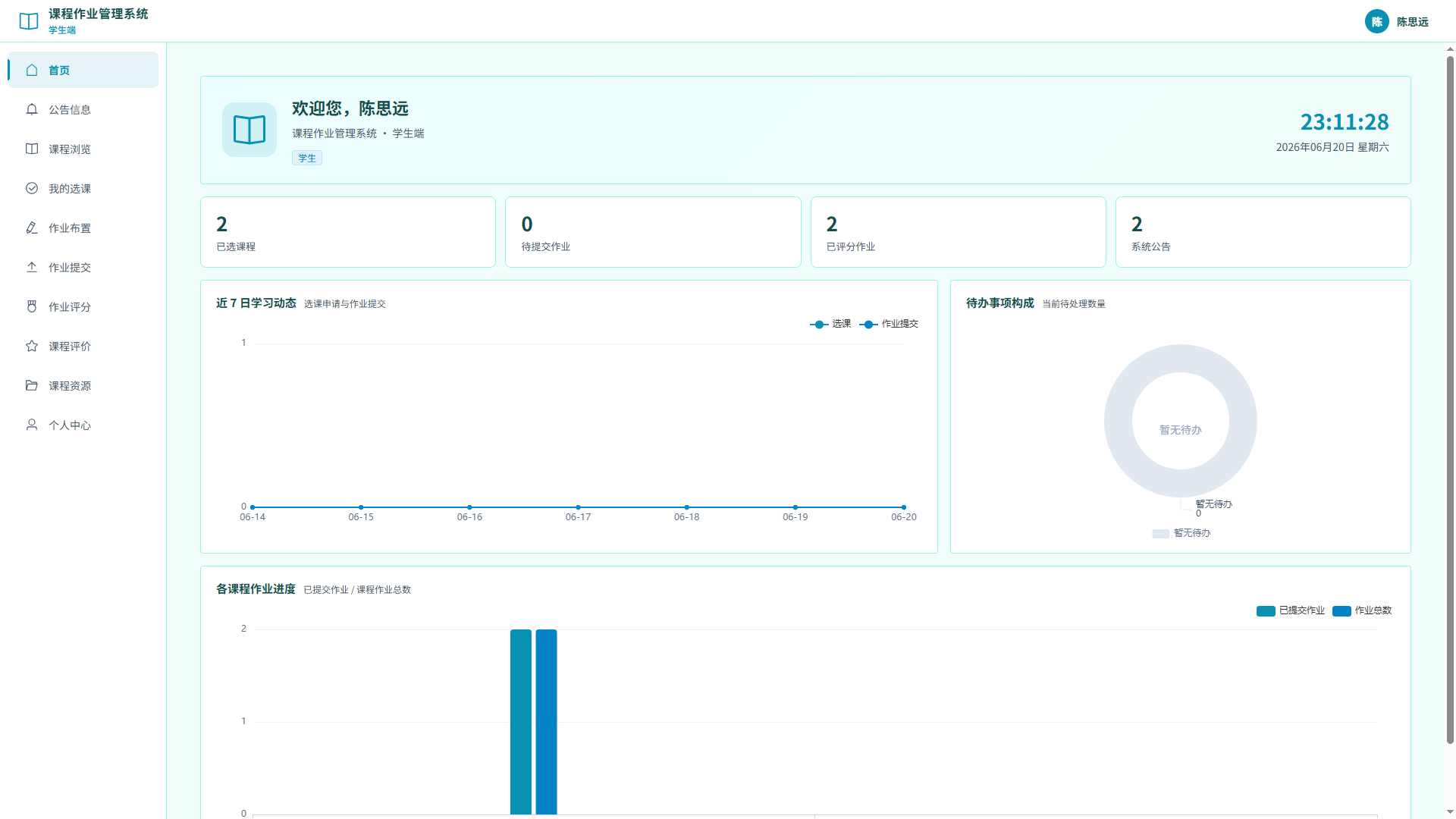Screen dimensions: 1456x819
Task: Open 作业评分 in sidebar
Action: pyautogui.click(x=83, y=306)
